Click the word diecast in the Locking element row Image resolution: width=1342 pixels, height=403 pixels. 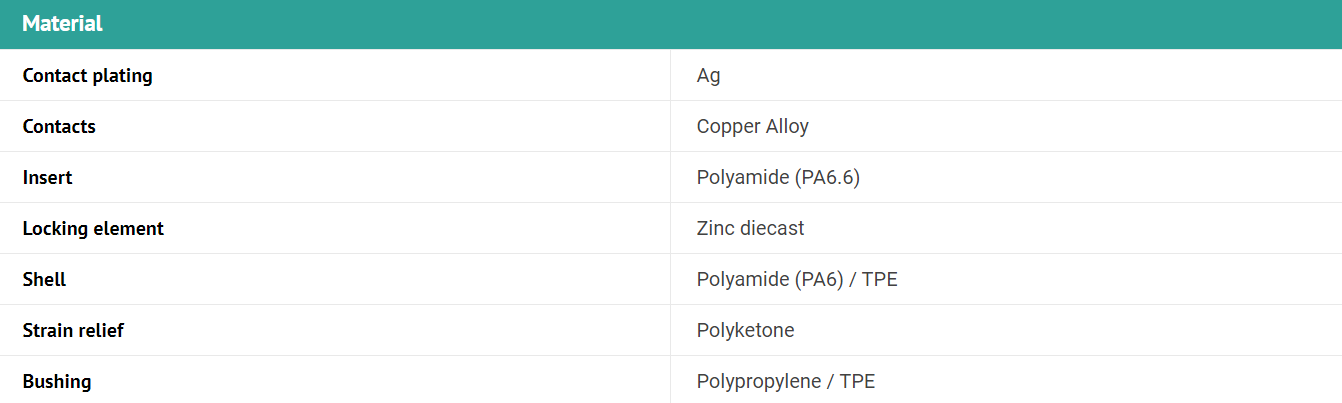pos(772,228)
